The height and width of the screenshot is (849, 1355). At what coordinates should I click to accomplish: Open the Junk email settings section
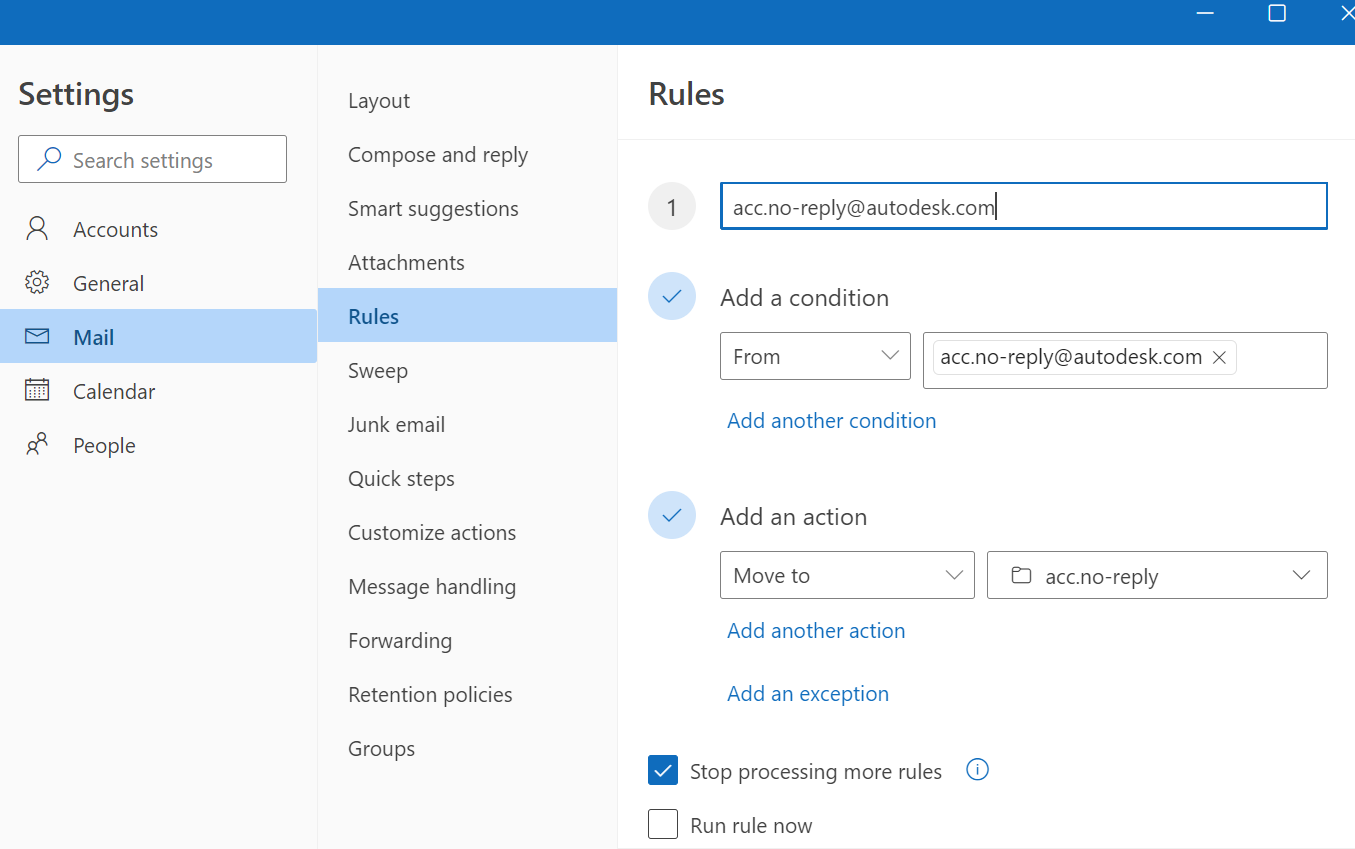[396, 424]
